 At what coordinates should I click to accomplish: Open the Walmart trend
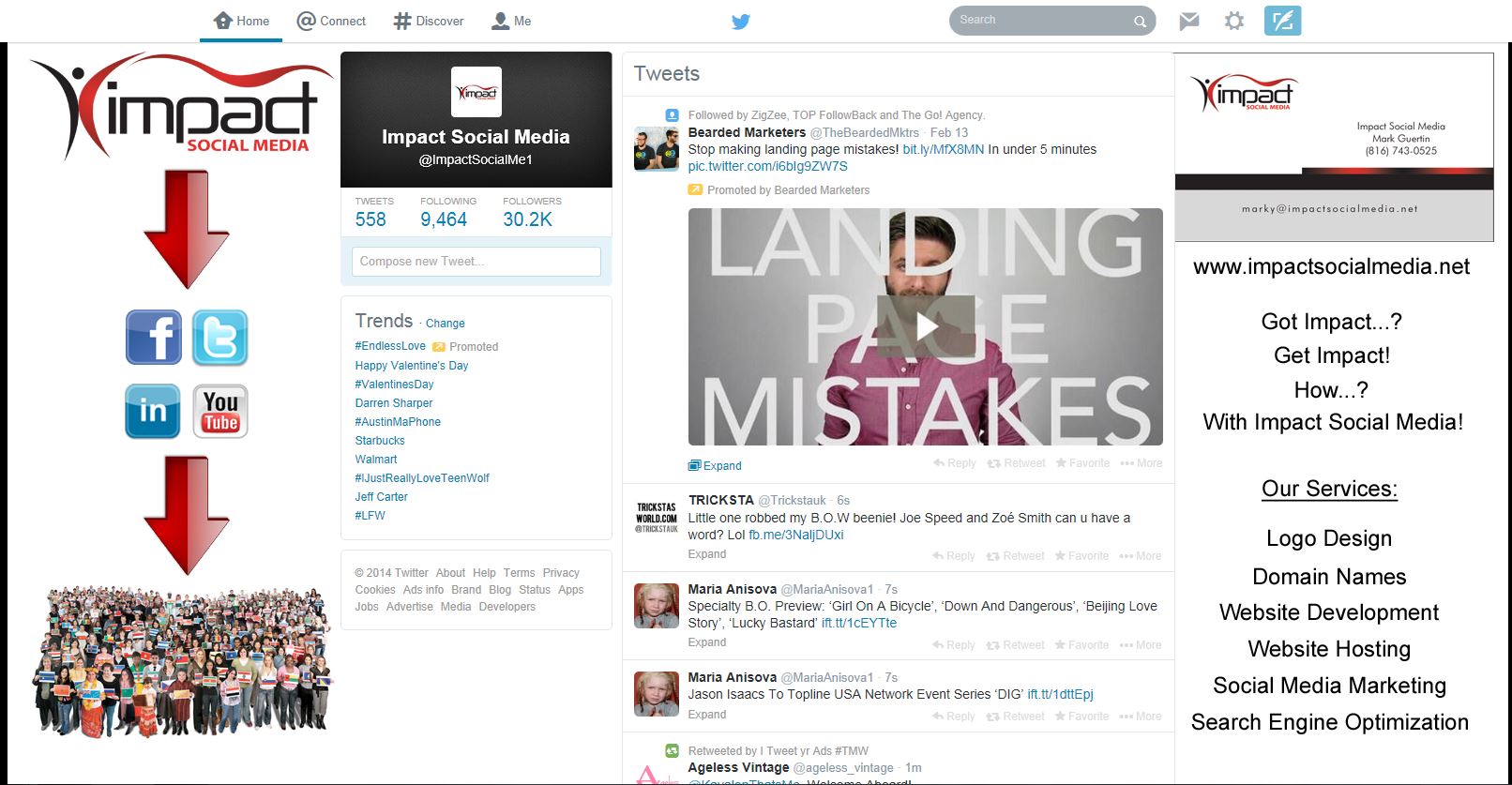(376, 460)
